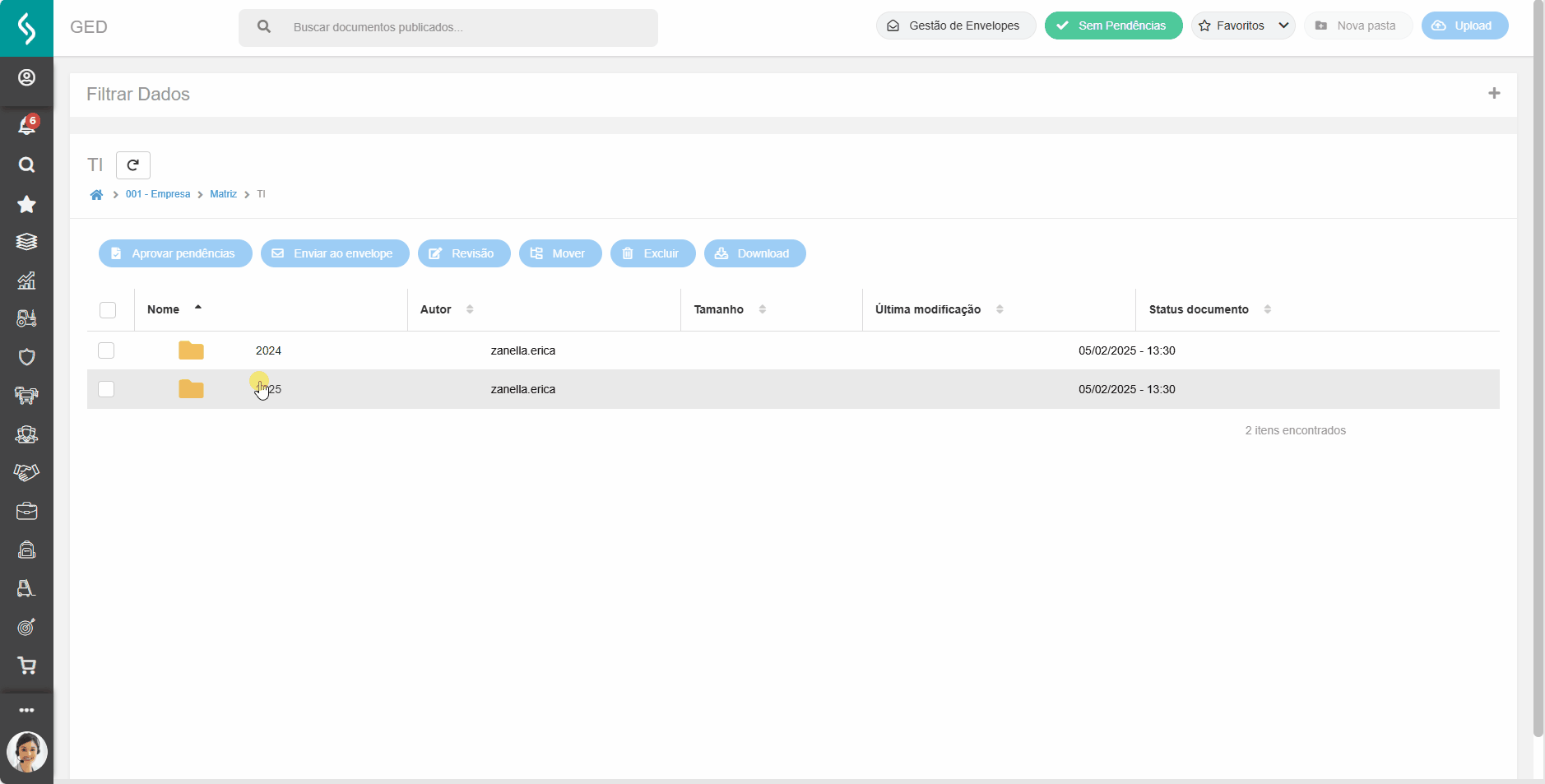Open the people group icon in sidebar

tap(26, 434)
